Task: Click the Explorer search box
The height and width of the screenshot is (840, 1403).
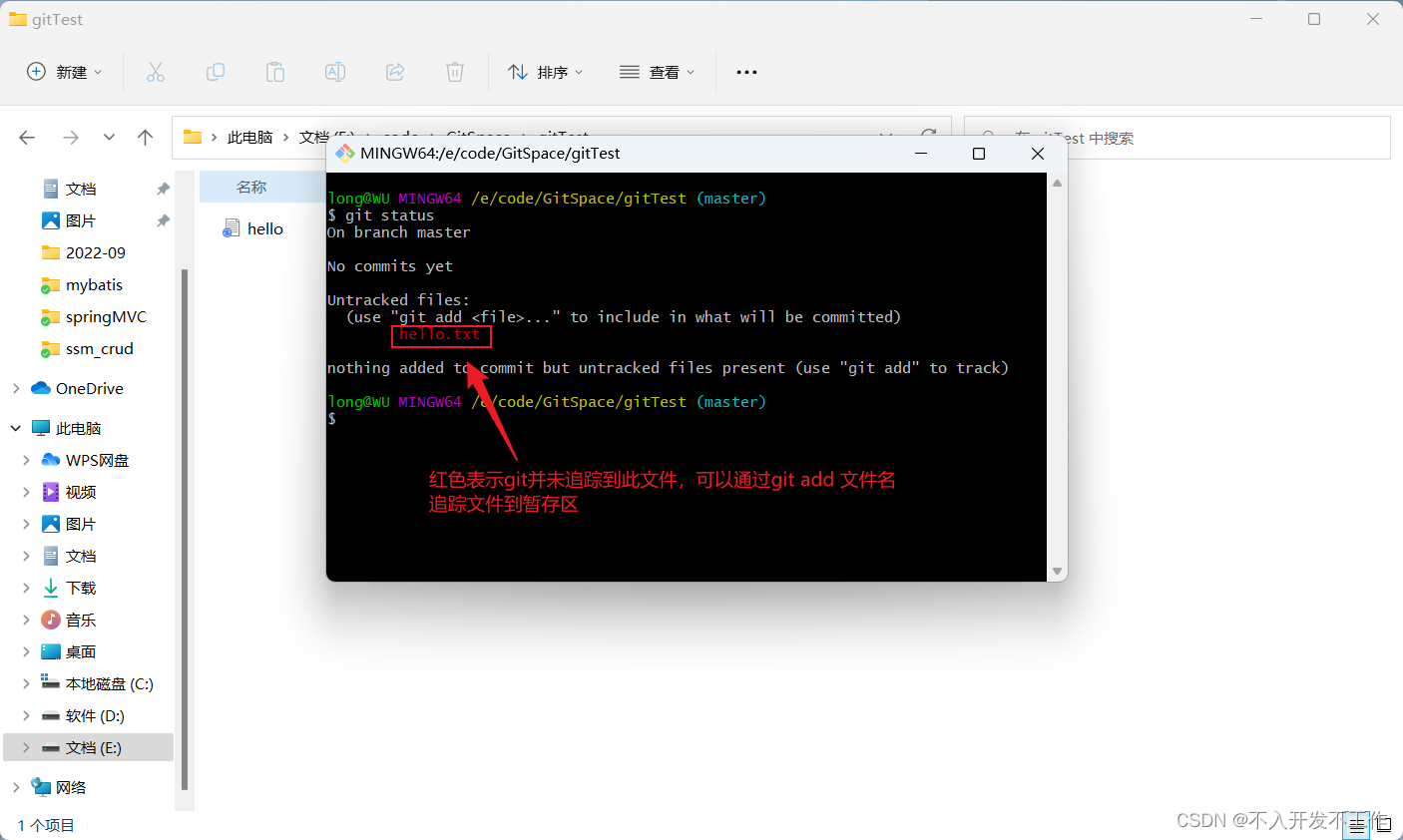Action: pyautogui.click(x=1177, y=138)
